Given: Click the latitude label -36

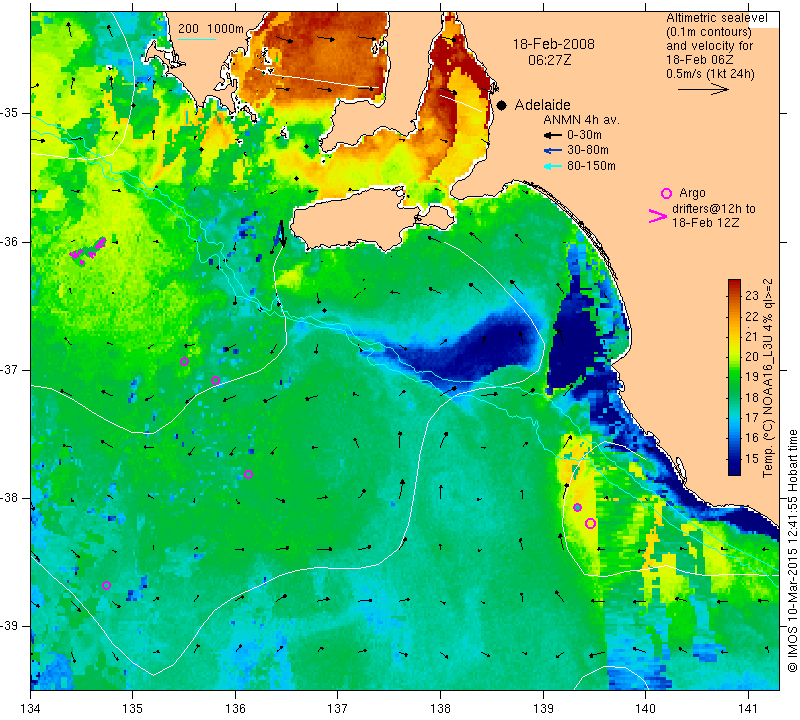Looking at the screenshot, I should click(x=10, y=241).
